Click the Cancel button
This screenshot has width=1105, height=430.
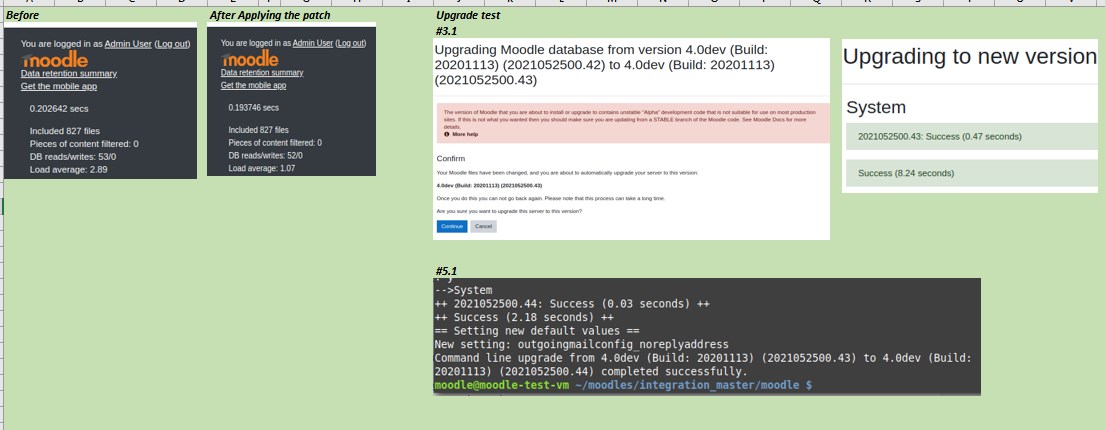coord(483,226)
